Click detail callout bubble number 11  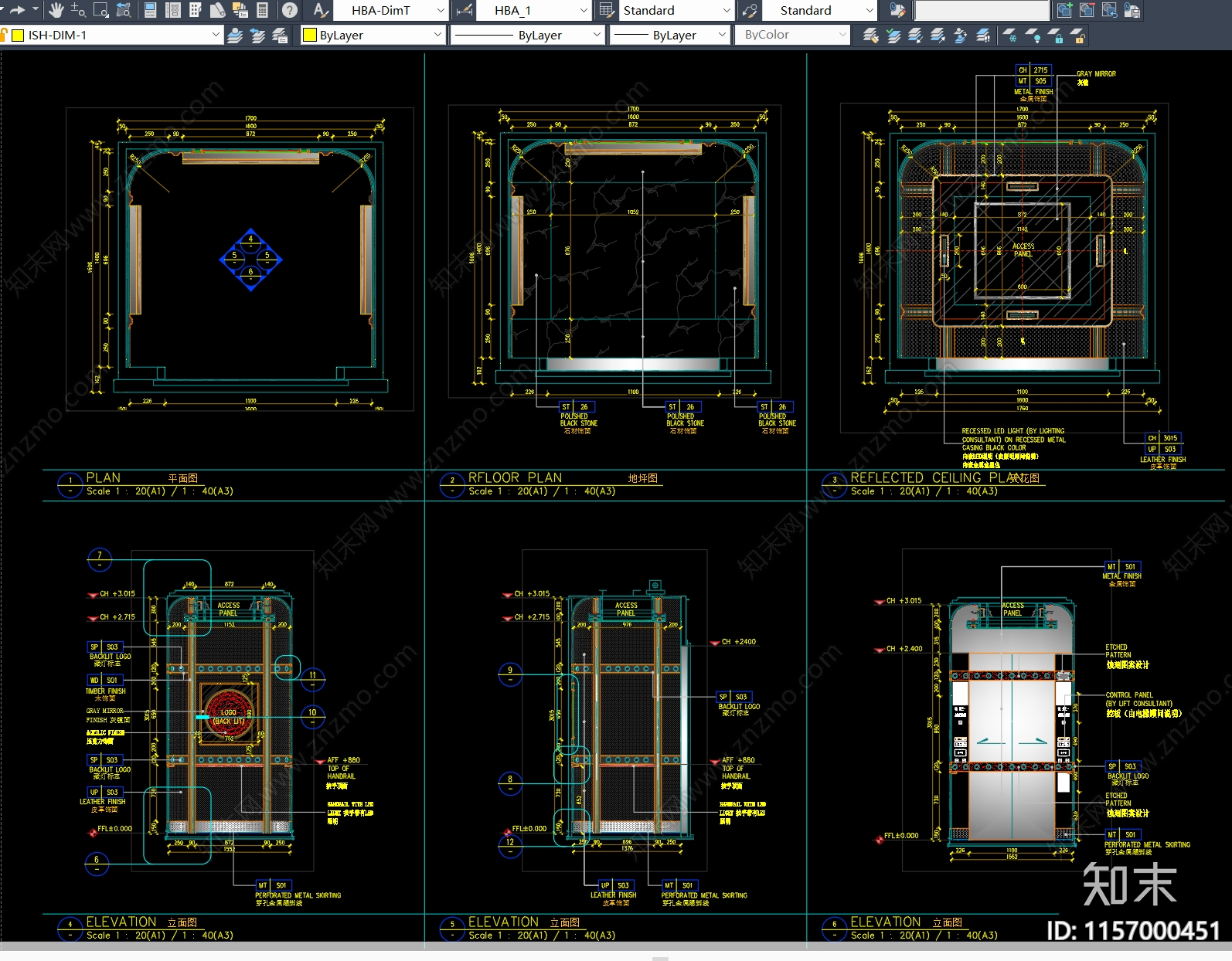click(312, 680)
